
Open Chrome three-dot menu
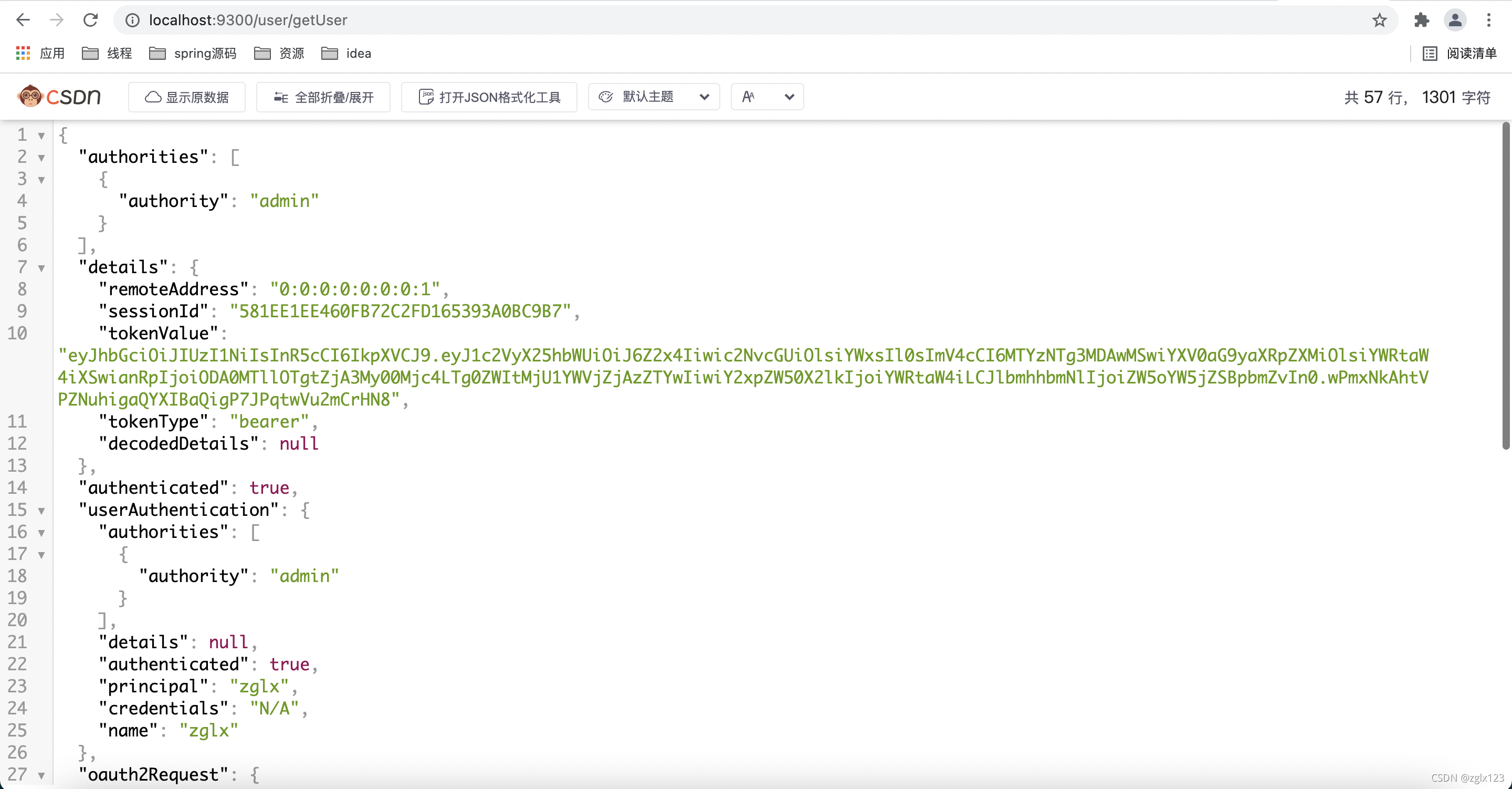pyautogui.click(x=1488, y=20)
